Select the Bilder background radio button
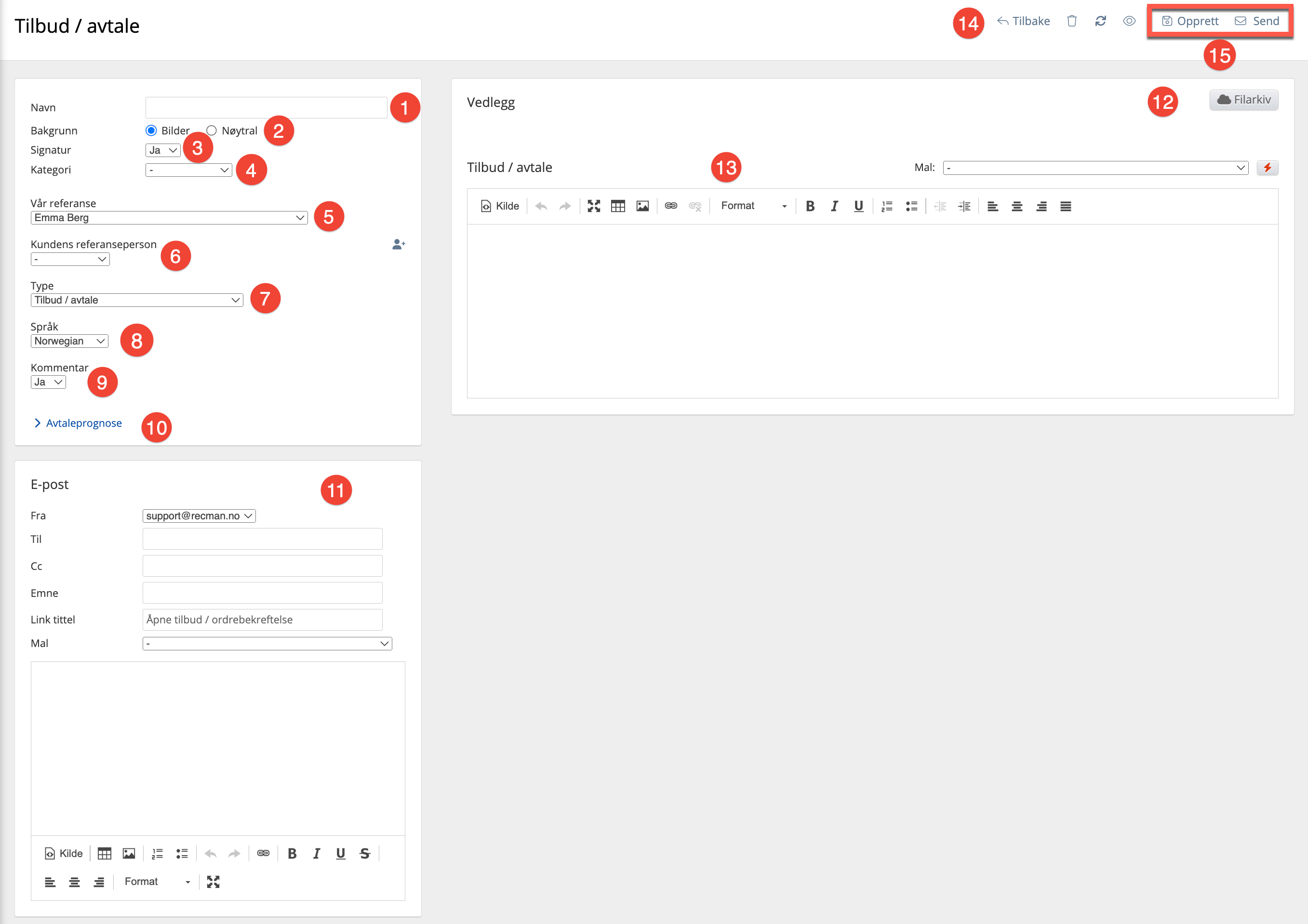Viewport: 1308px width, 924px height. (x=151, y=131)
